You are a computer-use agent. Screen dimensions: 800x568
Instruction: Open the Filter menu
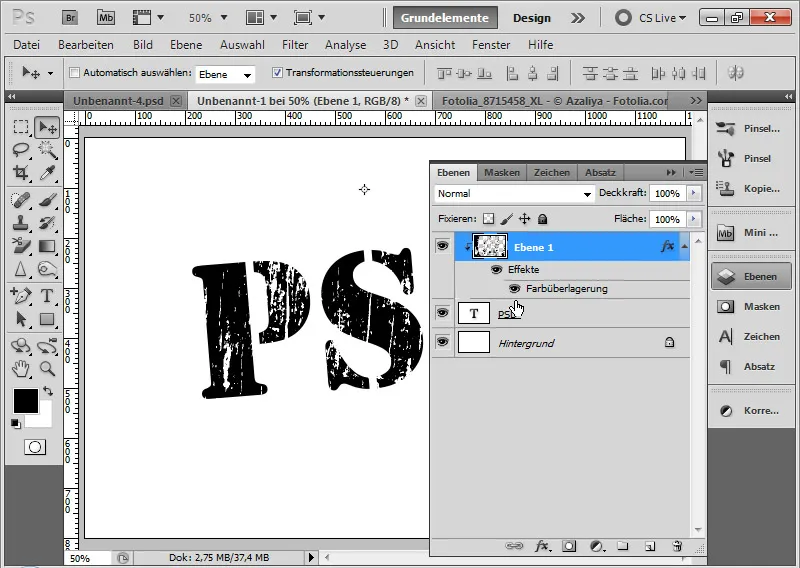click(x=295, y=45)
